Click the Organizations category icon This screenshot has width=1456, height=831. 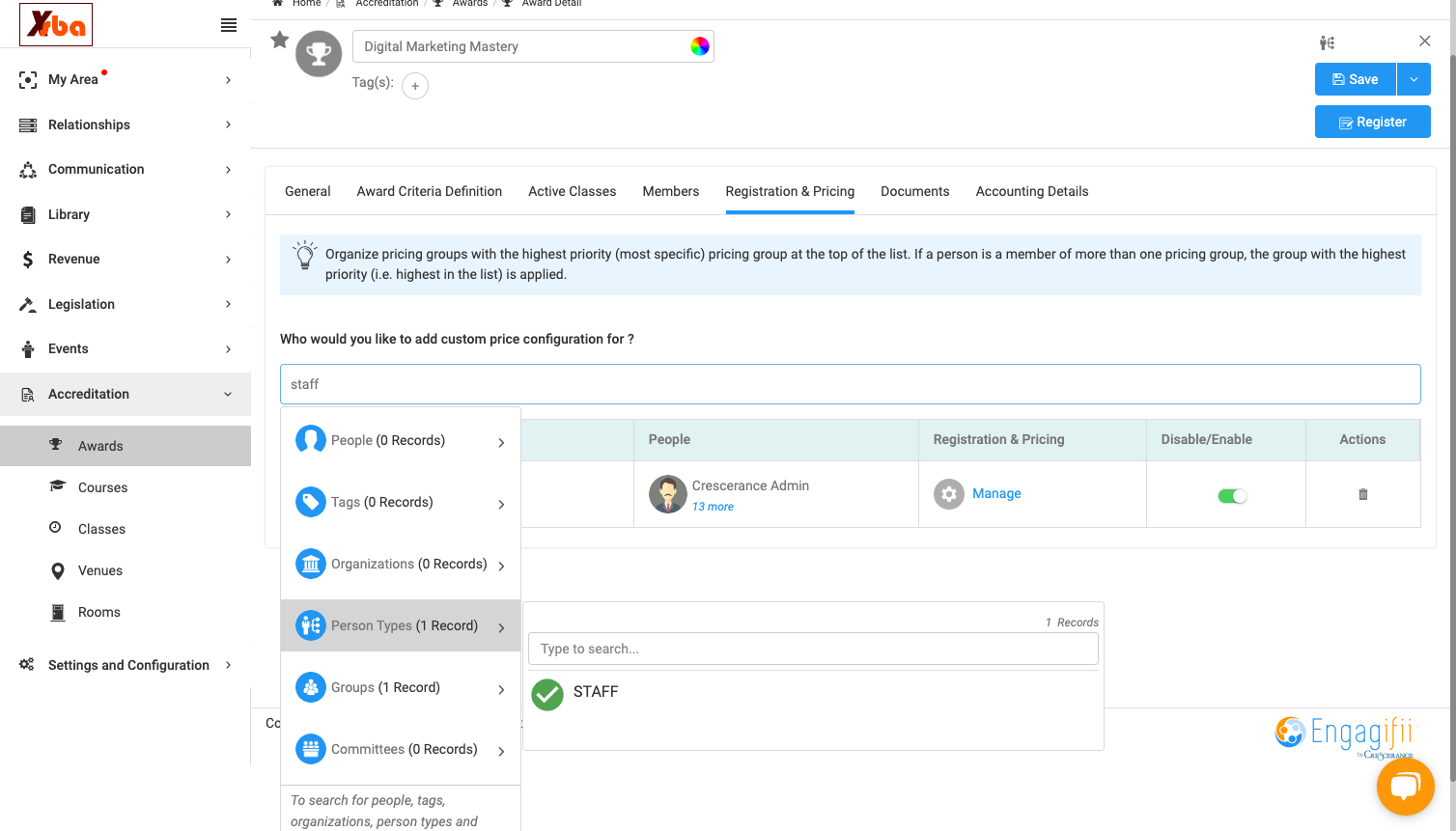[311, 564]
